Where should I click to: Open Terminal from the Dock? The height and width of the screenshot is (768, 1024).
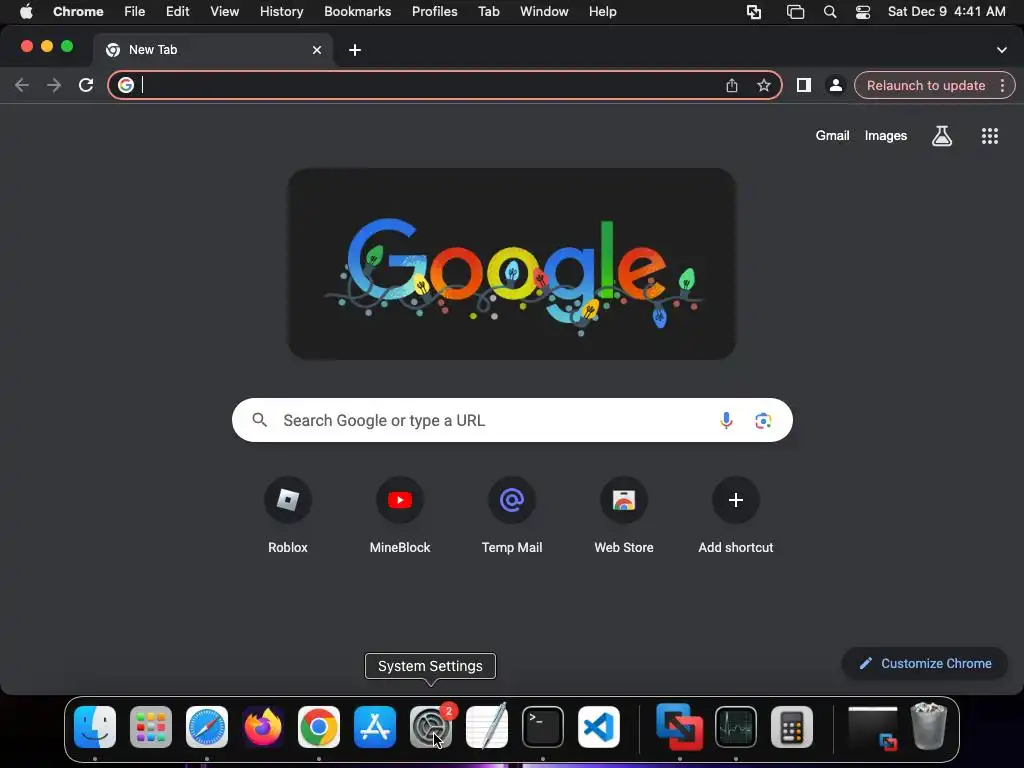[x=543, y=727]
